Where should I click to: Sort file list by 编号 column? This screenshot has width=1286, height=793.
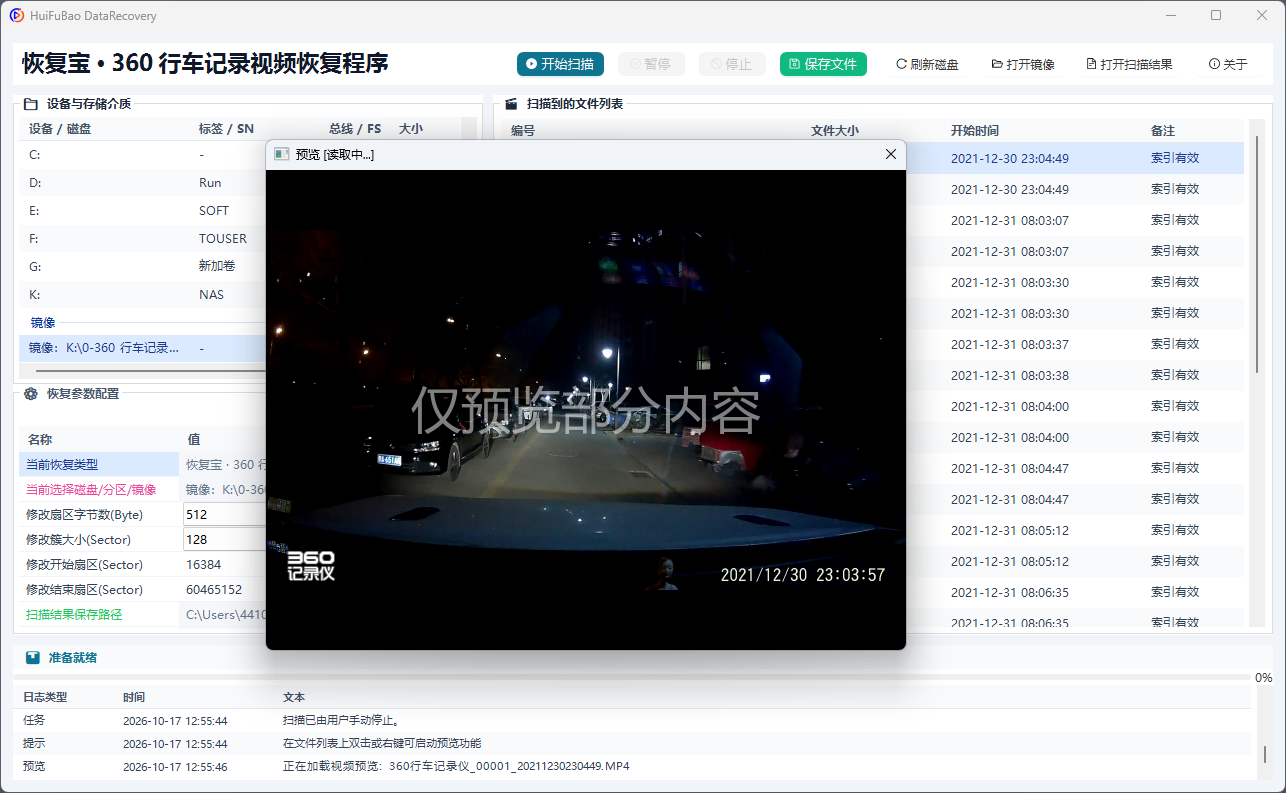(523, 131)
